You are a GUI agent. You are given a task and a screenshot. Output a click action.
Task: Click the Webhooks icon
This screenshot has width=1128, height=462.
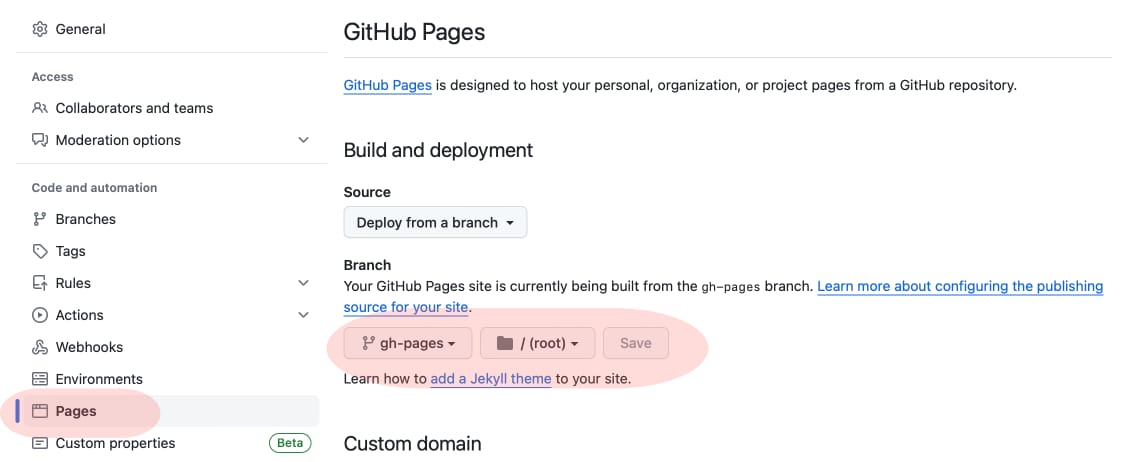40,347
